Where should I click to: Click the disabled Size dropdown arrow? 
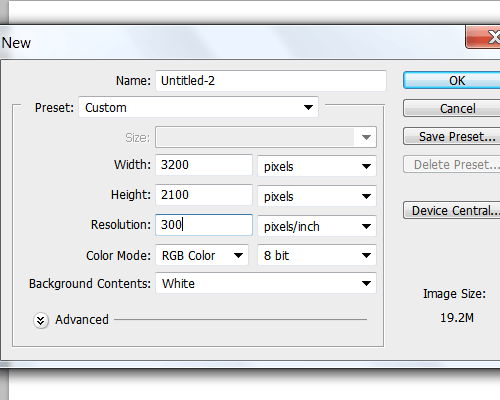coord(366,137)
